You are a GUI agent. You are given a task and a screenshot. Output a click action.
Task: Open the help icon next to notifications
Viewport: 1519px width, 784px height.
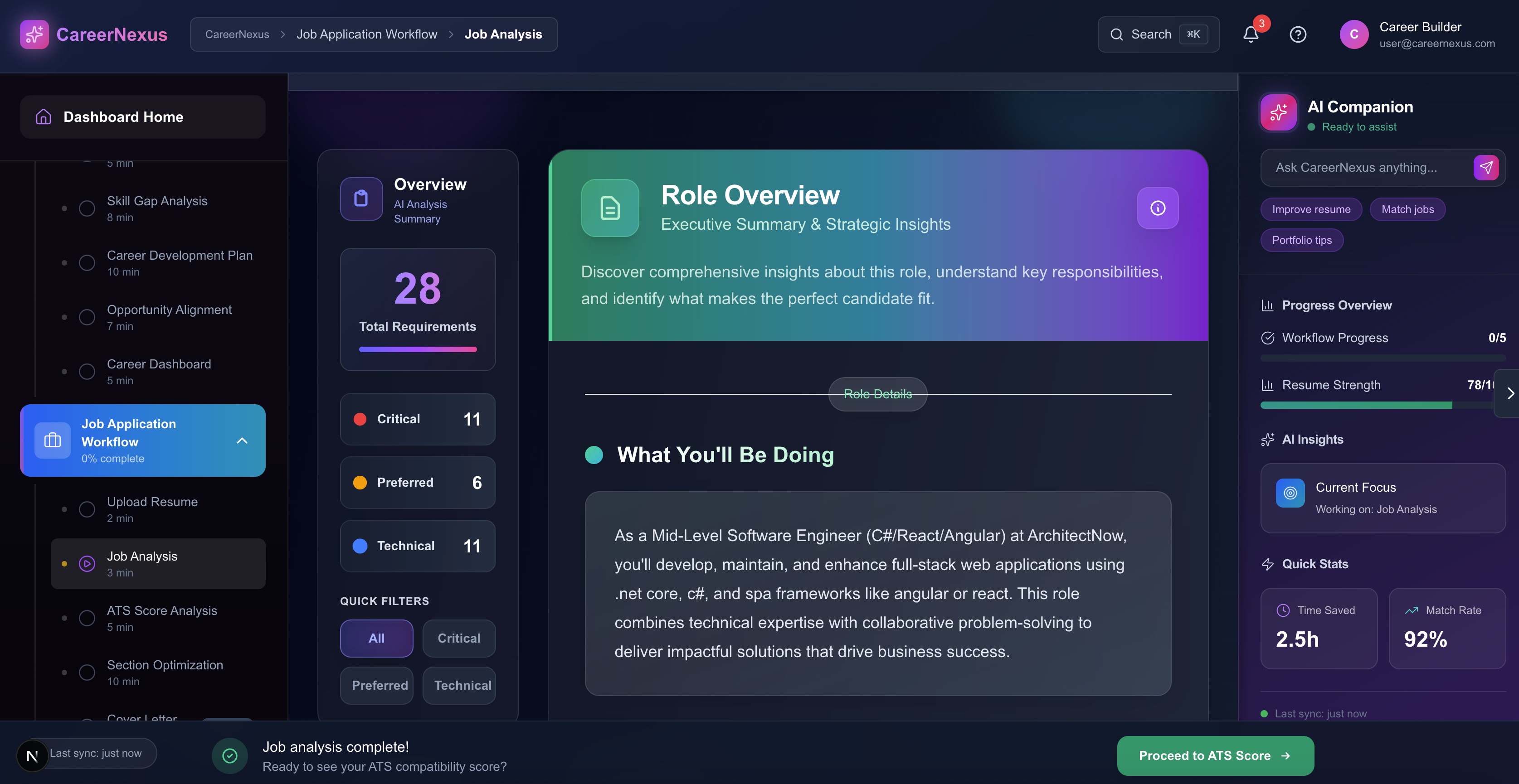(x=1298, y=34)
